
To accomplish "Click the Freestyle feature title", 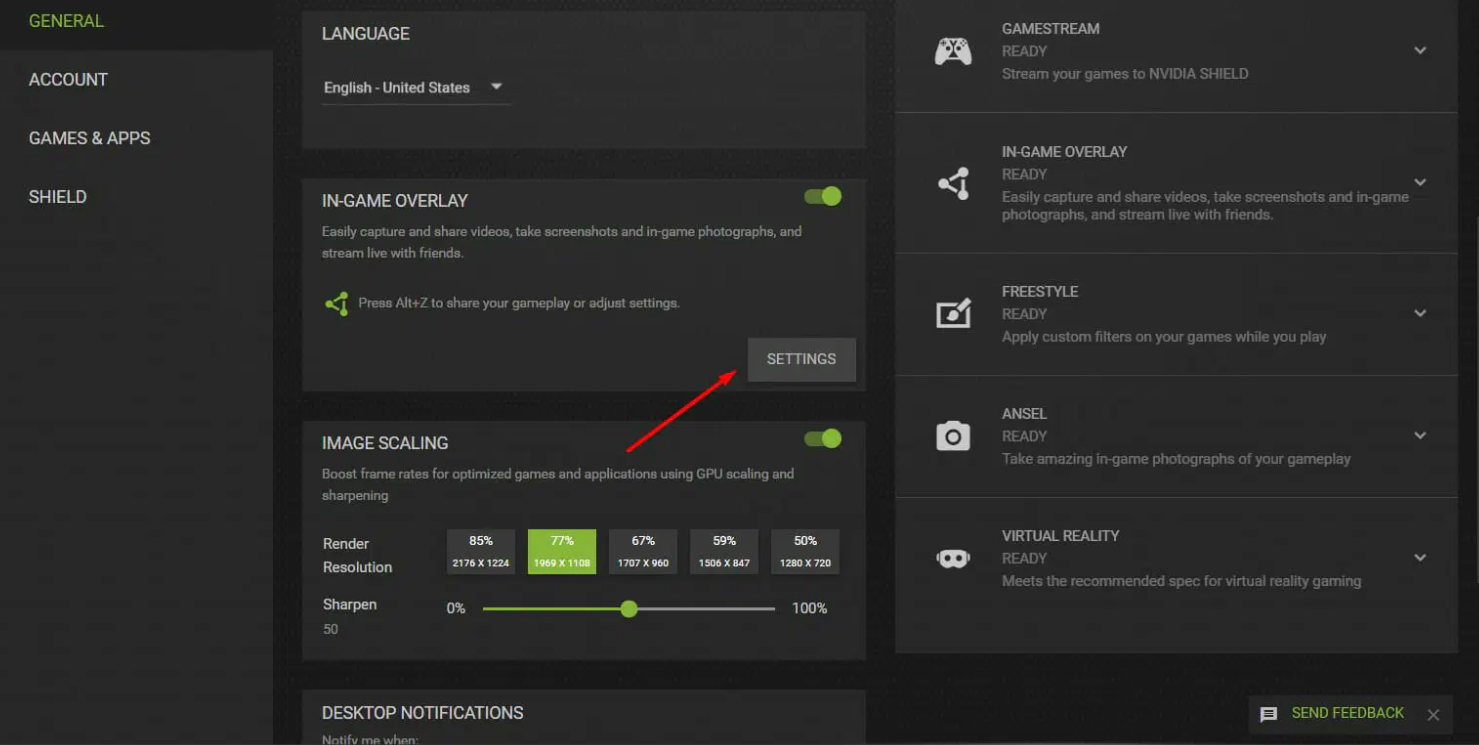I will tap(1040, 292).
